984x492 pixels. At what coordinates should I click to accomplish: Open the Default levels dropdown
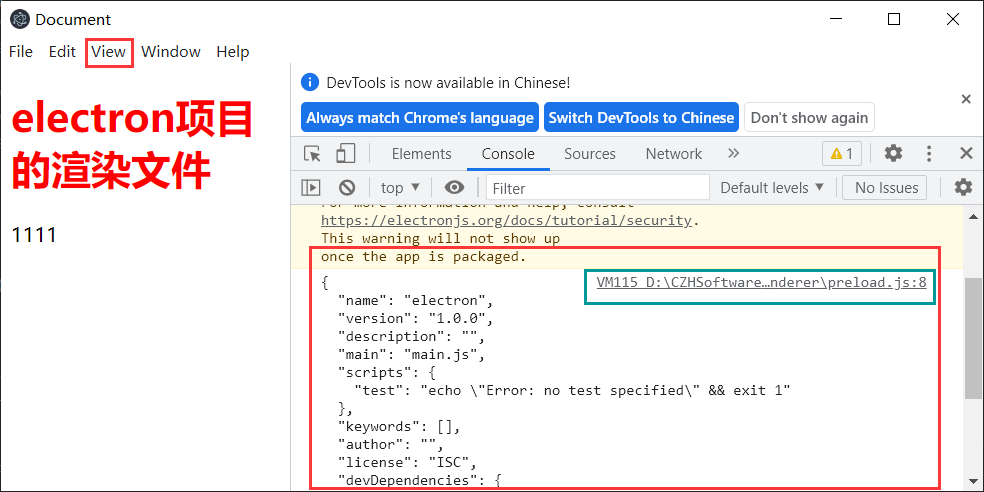pos(772,188)
